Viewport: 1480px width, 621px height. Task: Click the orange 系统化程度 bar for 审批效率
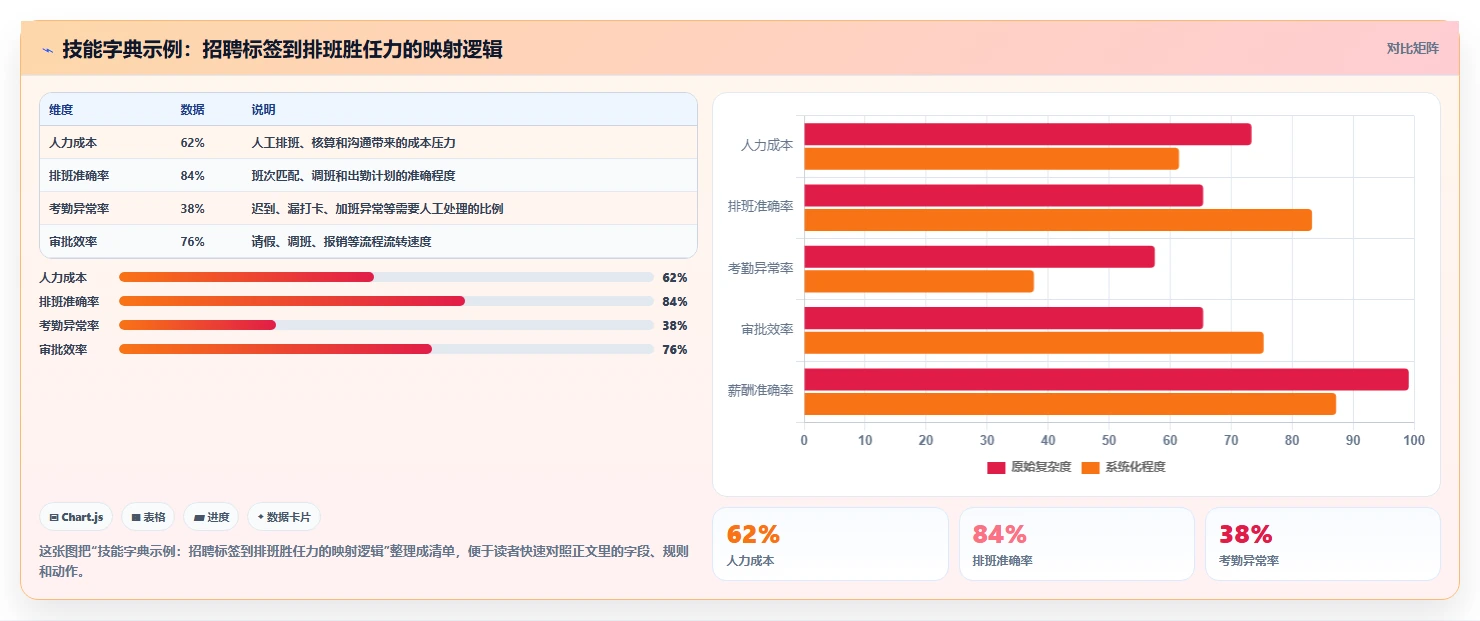(1034, 342)
